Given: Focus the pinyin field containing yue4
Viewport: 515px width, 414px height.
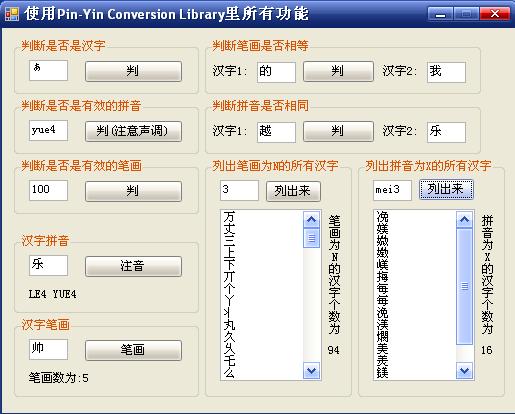Looking at the screenshot, I should [x=48, y=130].
